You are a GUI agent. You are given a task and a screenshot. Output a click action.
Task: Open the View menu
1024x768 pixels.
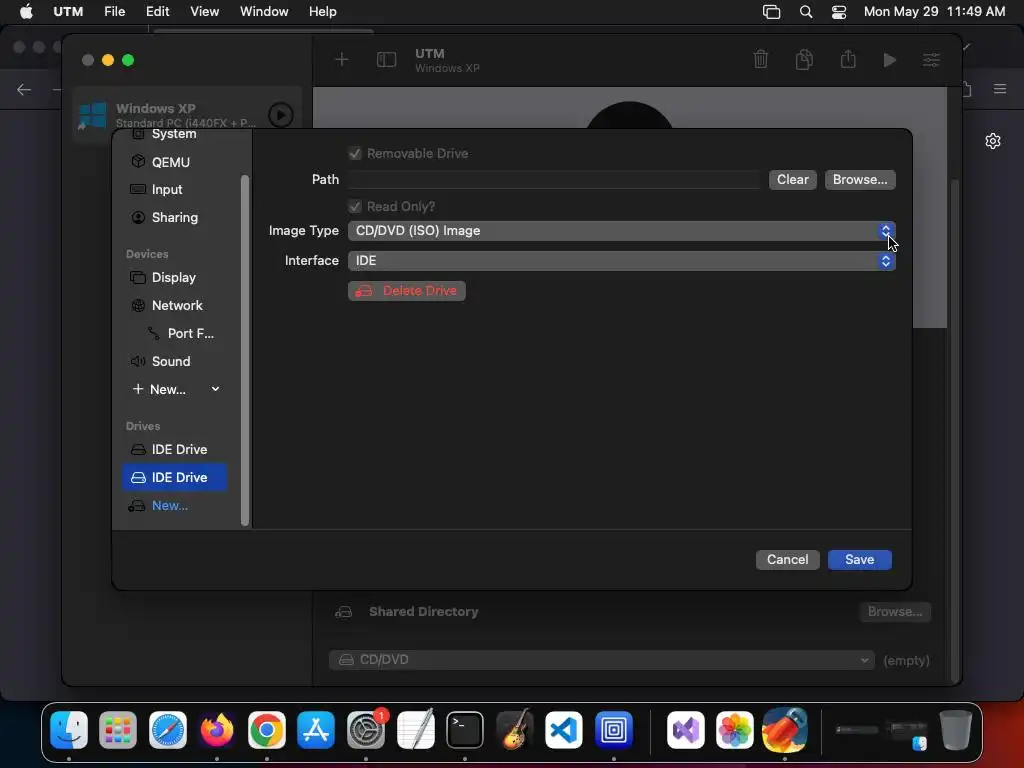coord(204,12)
